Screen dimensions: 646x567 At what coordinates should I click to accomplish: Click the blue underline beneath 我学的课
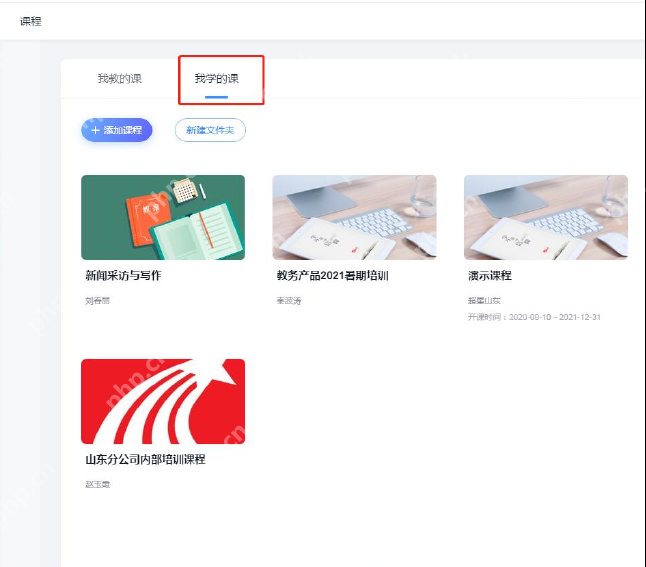point(217,97)
